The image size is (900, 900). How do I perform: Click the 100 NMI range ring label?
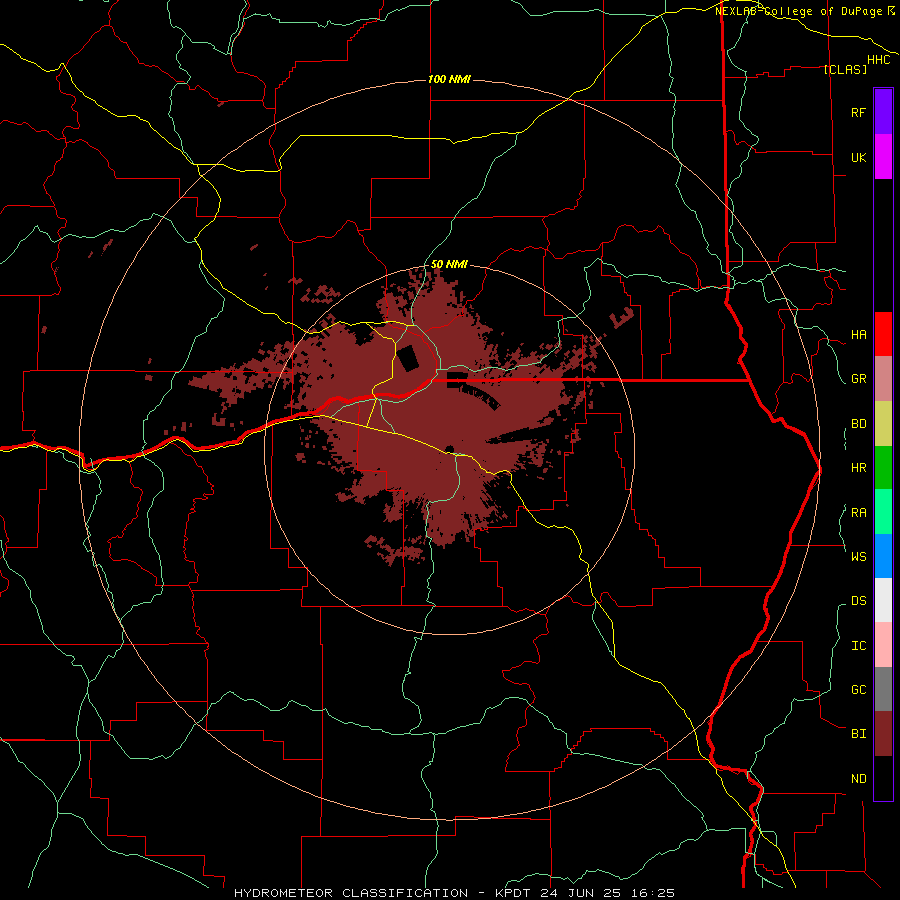coord(449,79)
